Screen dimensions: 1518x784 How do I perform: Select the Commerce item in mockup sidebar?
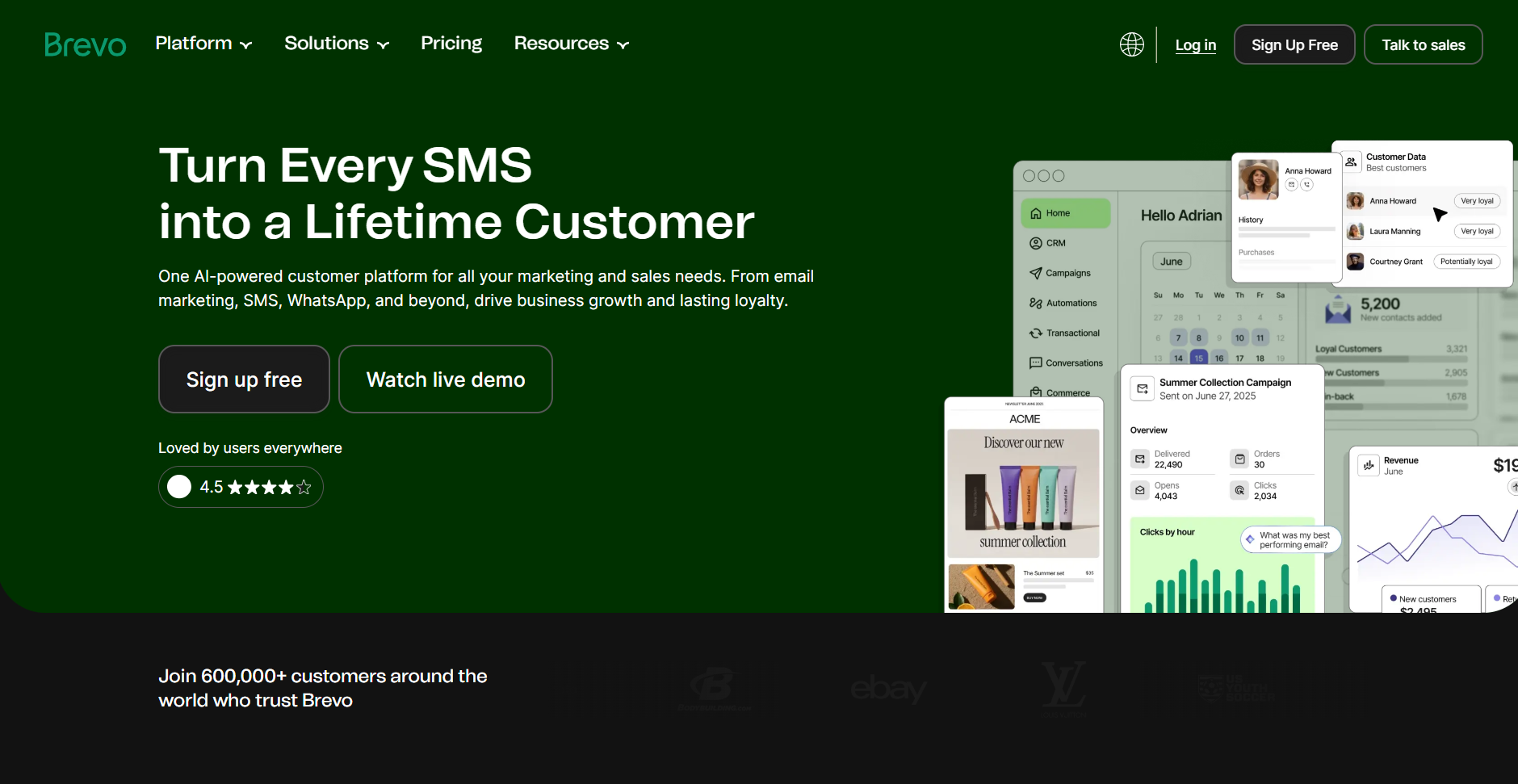pos(1060,392)
